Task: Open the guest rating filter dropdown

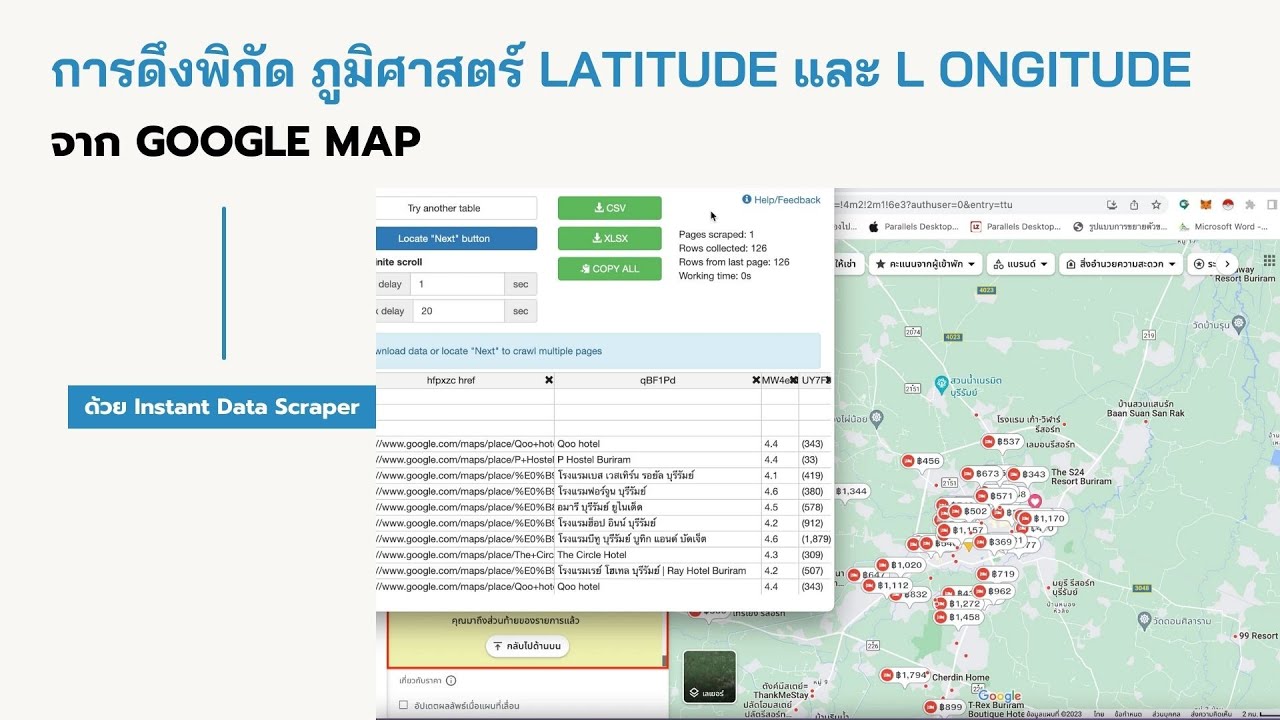Action: pos(923,264)
